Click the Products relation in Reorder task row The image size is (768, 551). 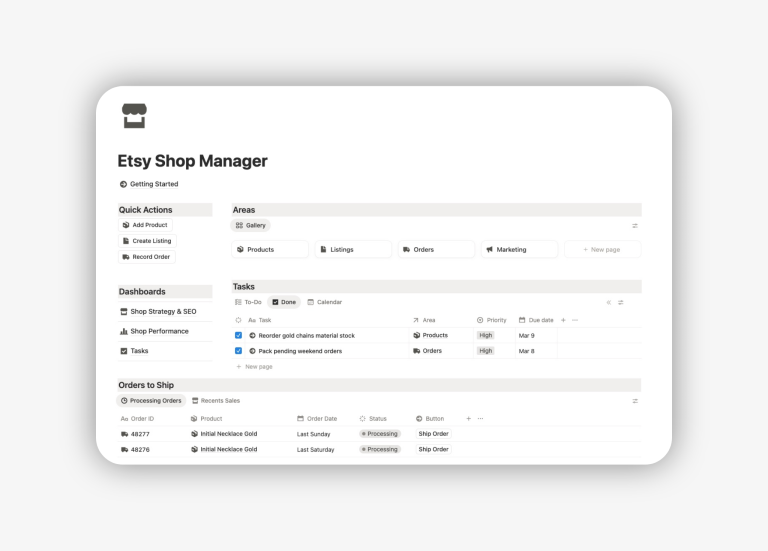tap(431, 335)
